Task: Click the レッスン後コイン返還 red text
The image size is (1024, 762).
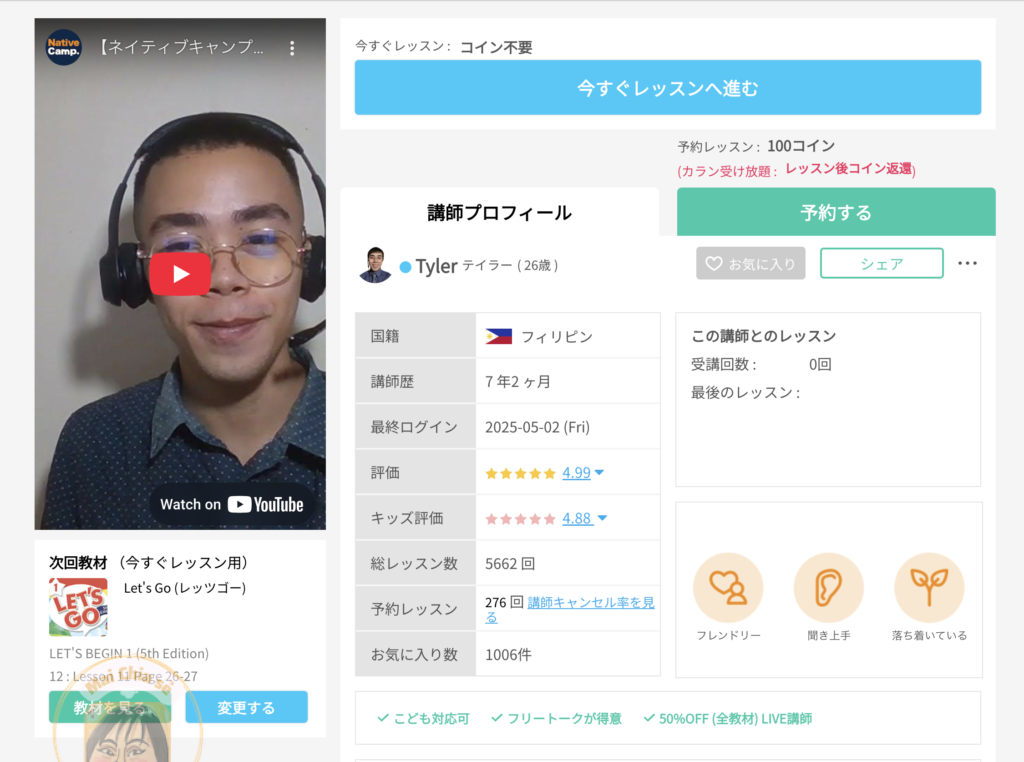Action: 850,168
